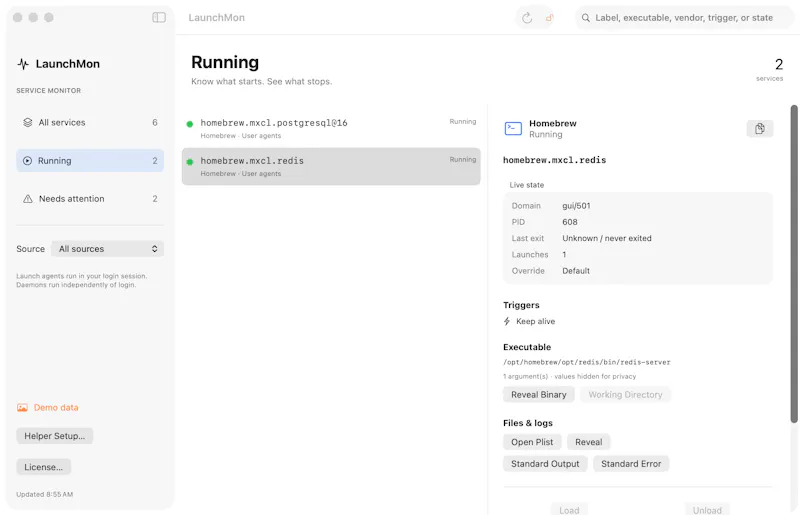Click the refresh services icon

[527, 18]
